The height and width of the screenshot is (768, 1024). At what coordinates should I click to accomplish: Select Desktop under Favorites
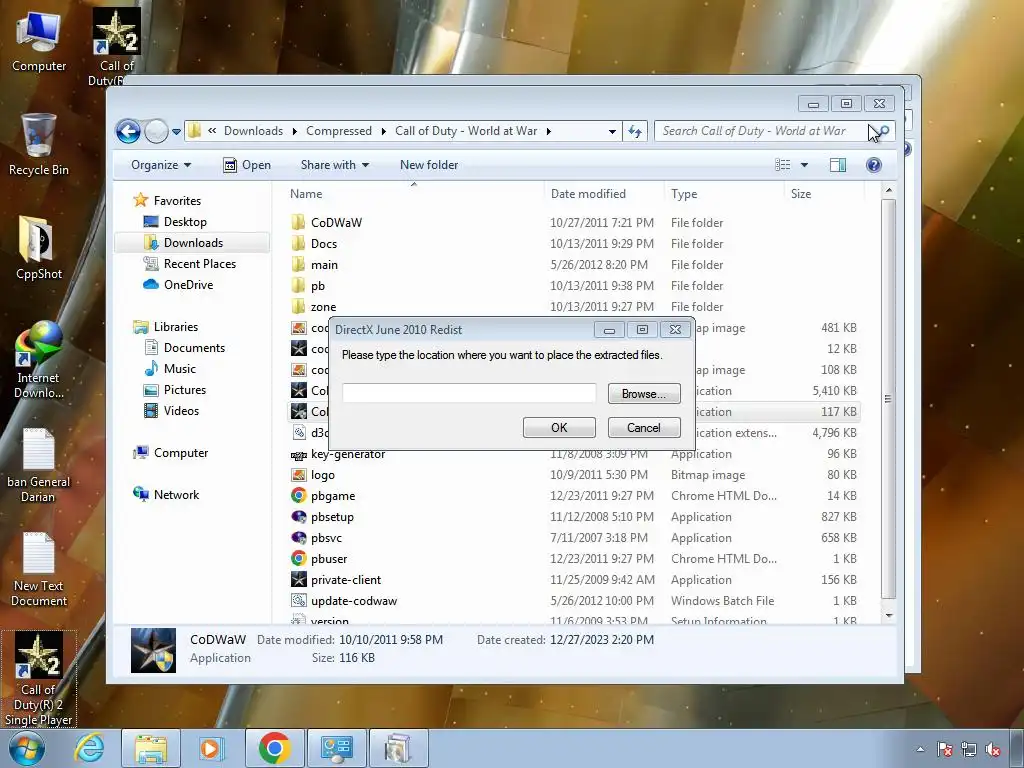[185, 222]
